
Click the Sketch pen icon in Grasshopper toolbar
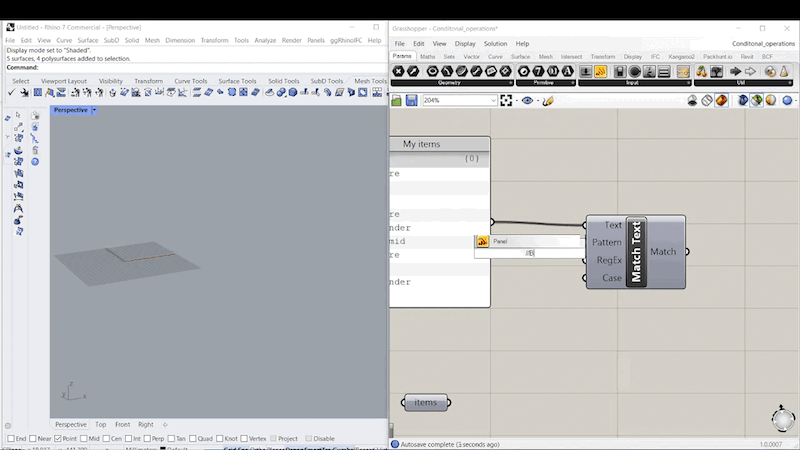pos(548,101)
